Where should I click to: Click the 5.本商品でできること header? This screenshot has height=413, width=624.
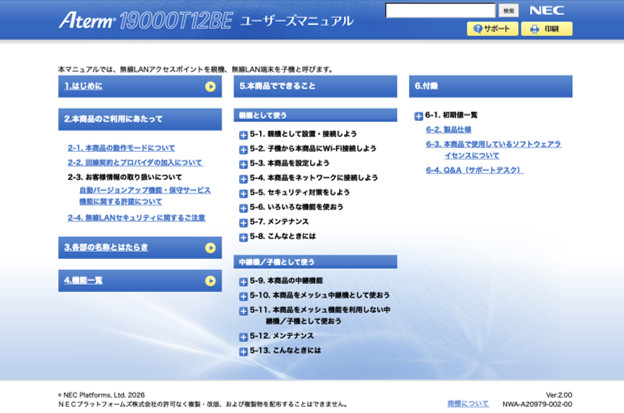coord(315,86)
